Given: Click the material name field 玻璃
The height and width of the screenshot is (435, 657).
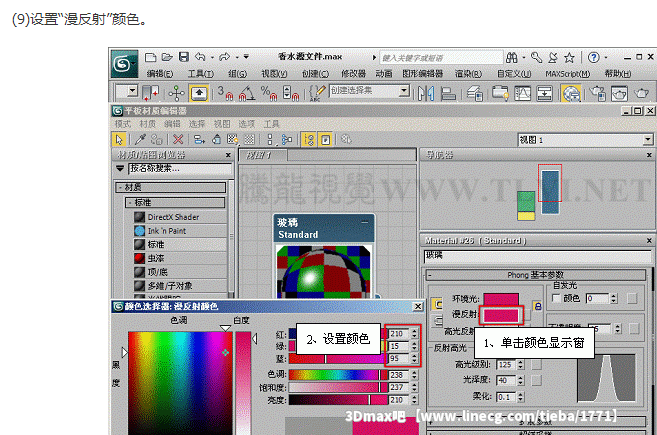Looking at the screenshot, I should [538, 256].
